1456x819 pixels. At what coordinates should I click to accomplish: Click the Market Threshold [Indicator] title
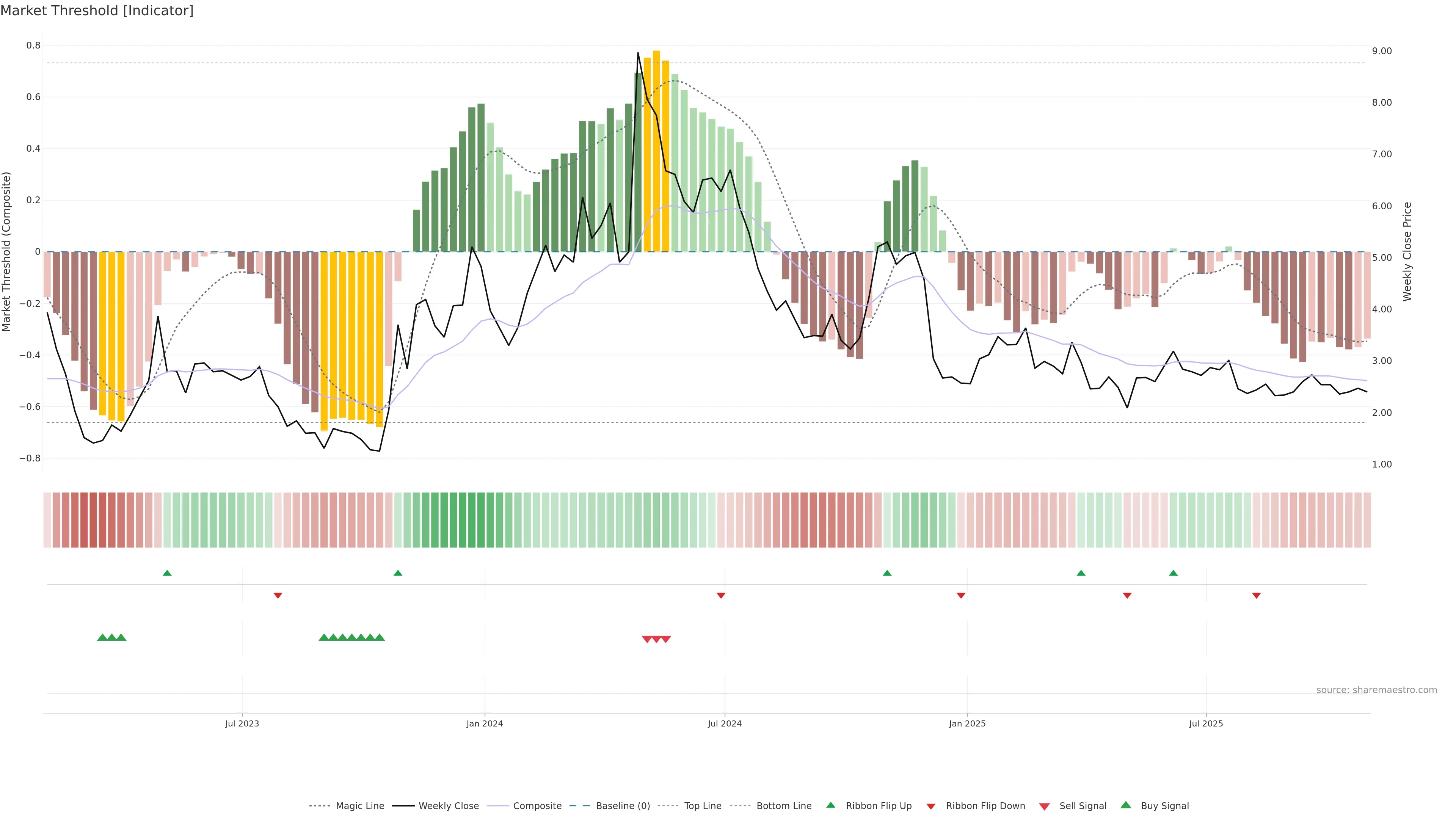(97, 11)
